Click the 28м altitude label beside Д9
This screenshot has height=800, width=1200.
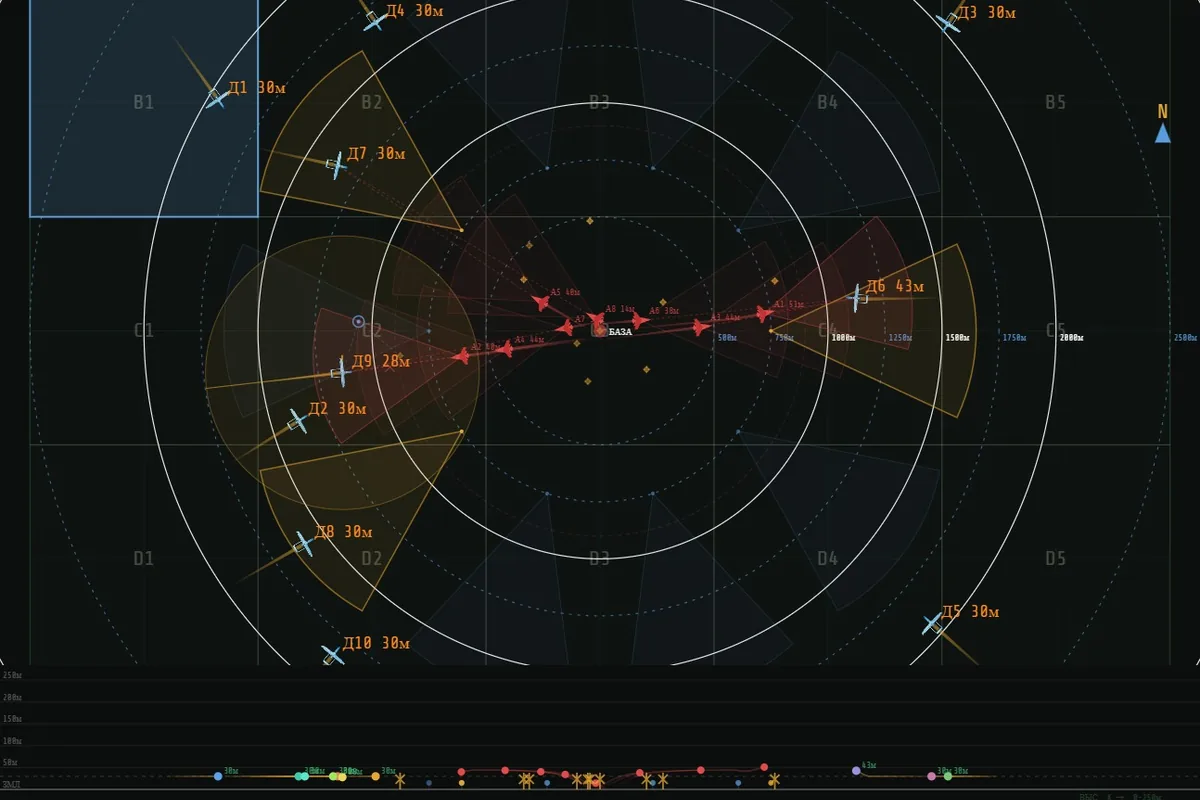click(x=396, y=361)
